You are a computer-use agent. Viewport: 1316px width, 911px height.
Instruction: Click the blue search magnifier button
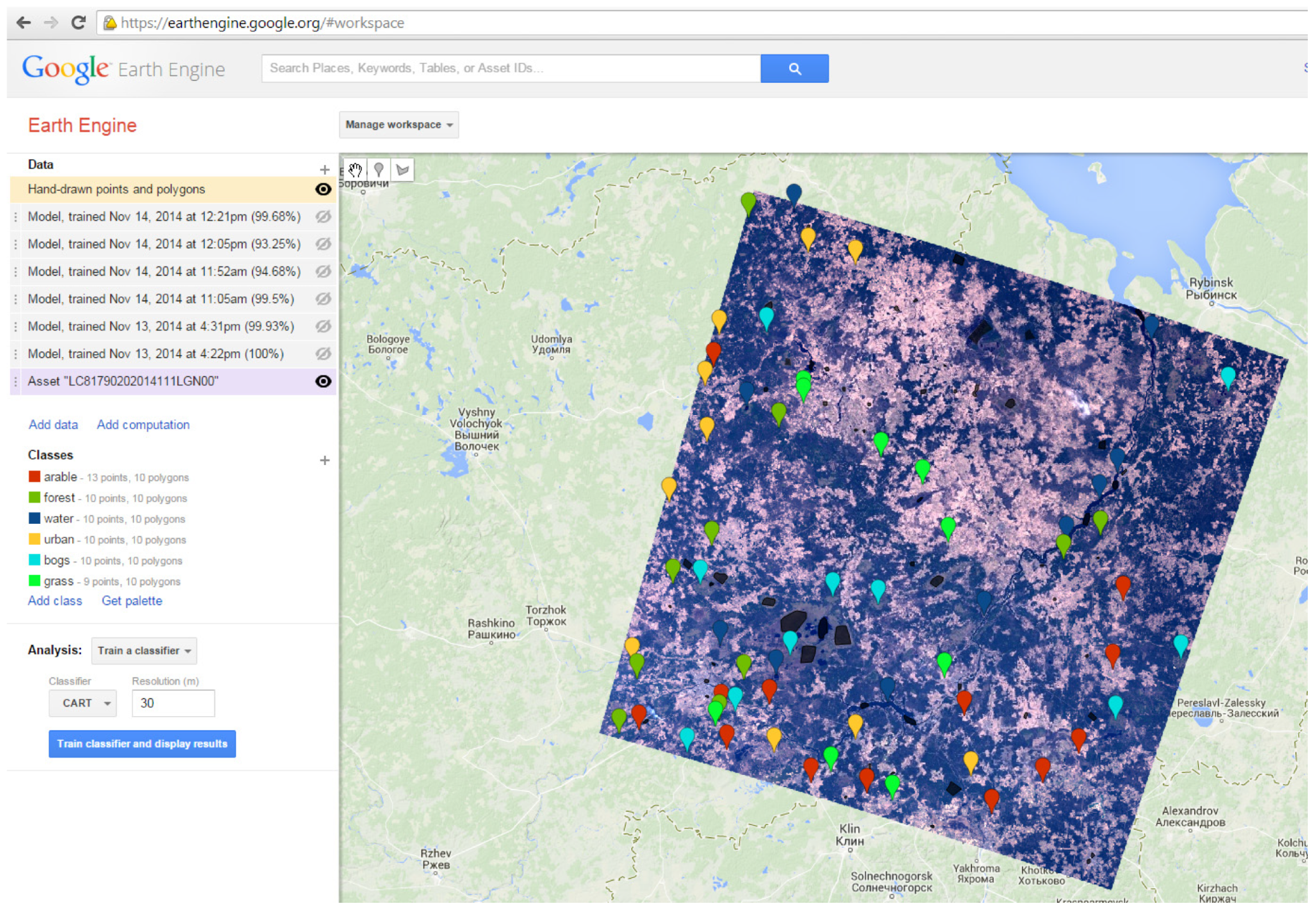tap(794, 68)
